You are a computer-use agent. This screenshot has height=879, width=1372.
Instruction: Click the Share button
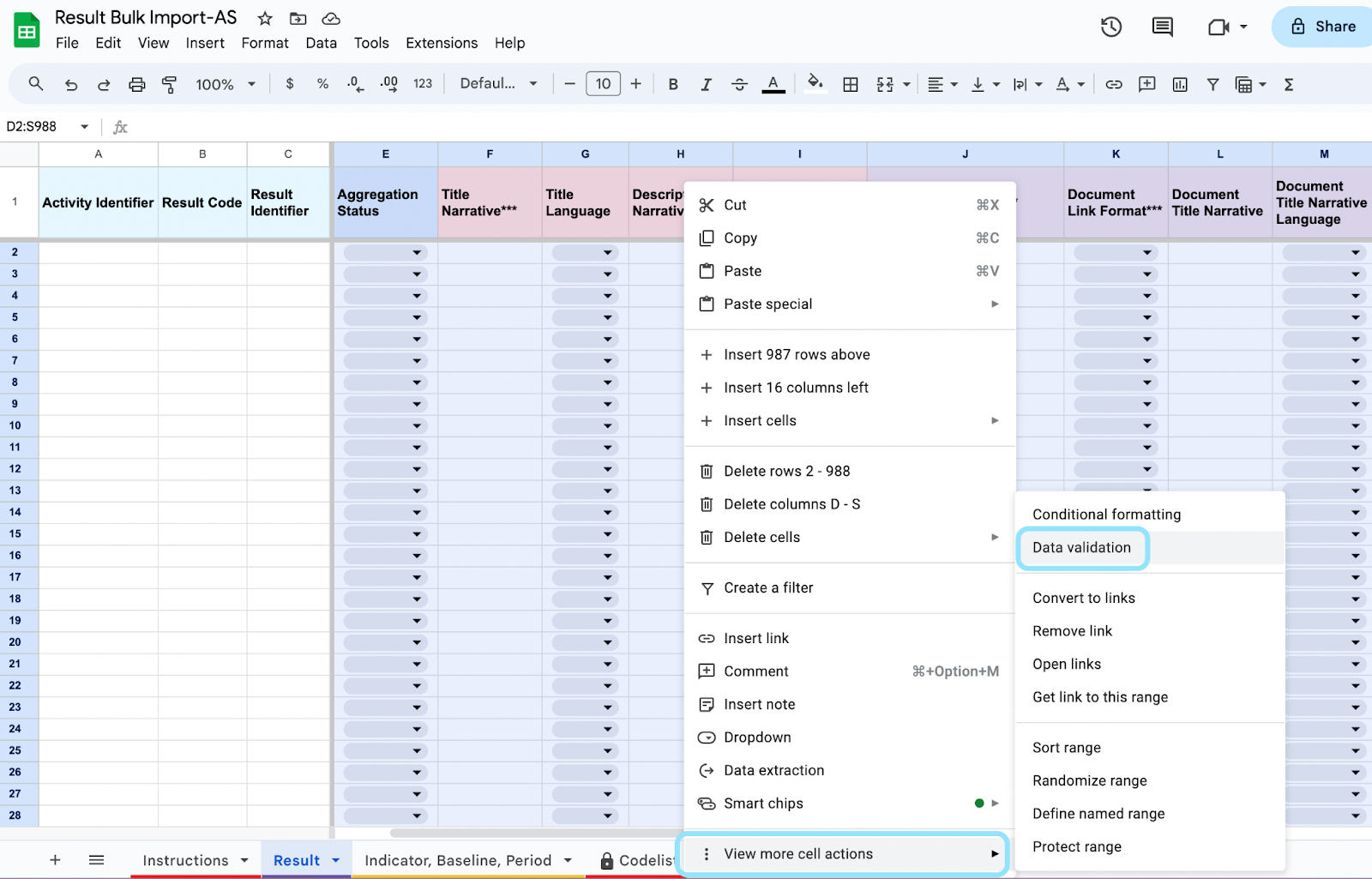(x=1321, y=26)
